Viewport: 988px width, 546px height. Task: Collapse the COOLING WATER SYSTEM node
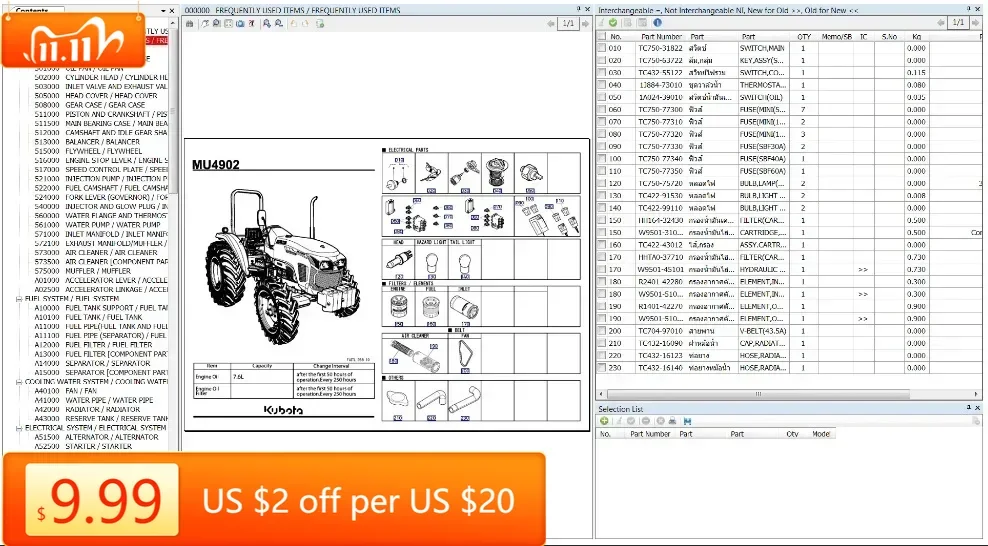point(20,381)
